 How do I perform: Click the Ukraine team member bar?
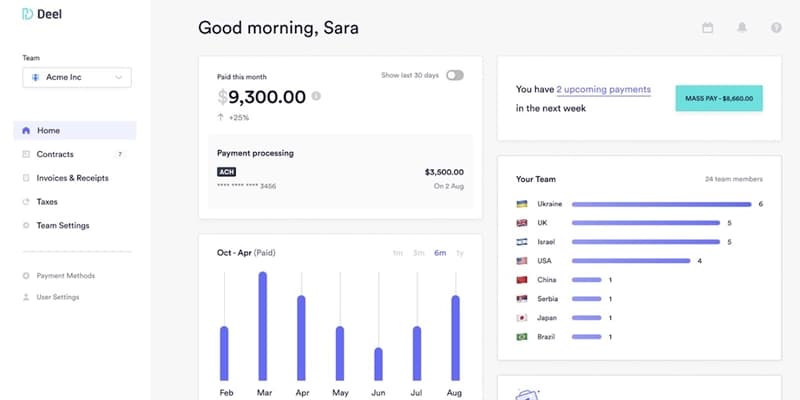pyautogui.click(x=661, y=204)
